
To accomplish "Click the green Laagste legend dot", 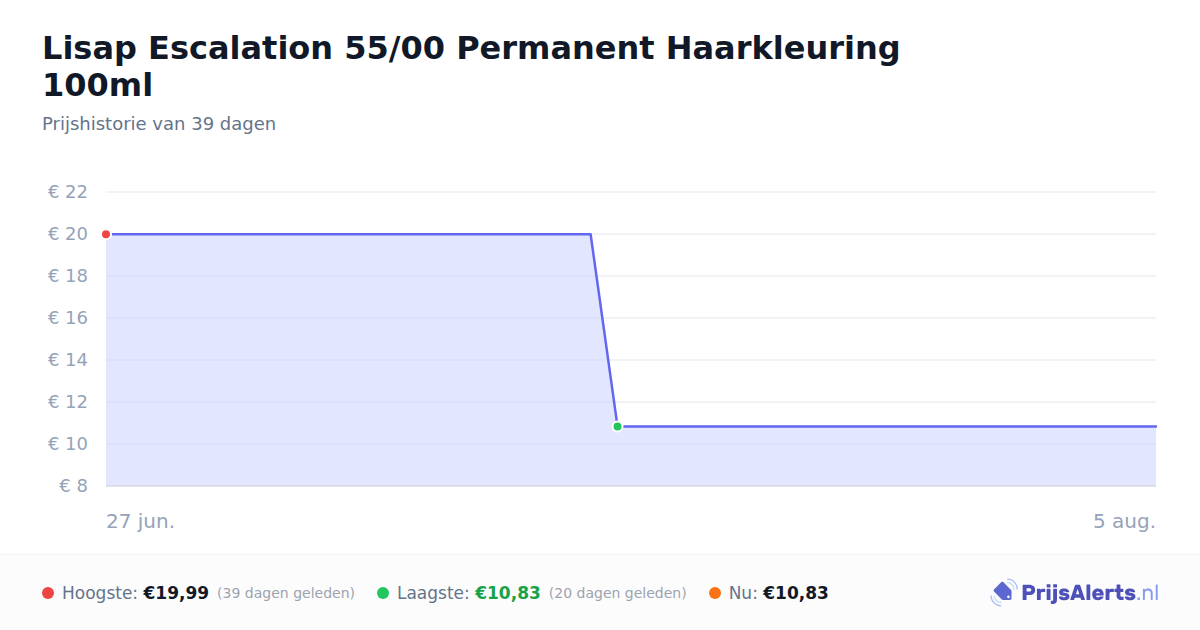I will pyautogui.click(x=383, y=593).
